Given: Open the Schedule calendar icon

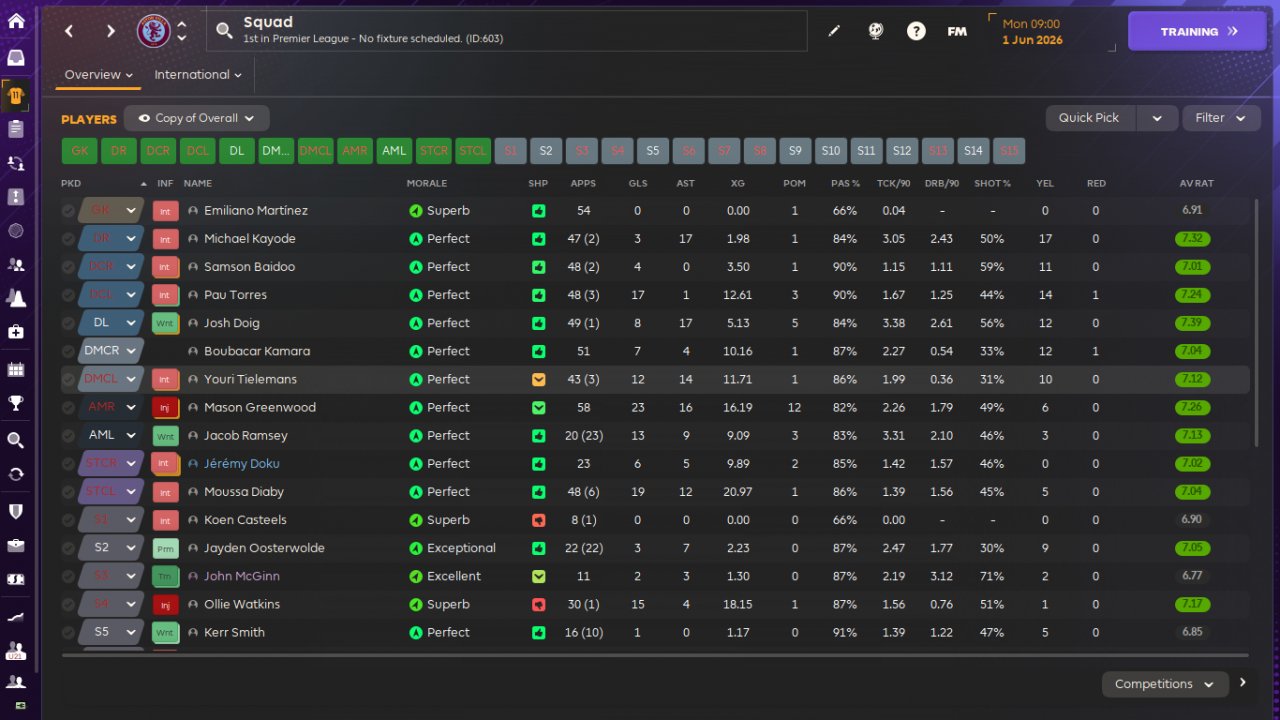Looking at the screenshot, I should click(16, 369).
